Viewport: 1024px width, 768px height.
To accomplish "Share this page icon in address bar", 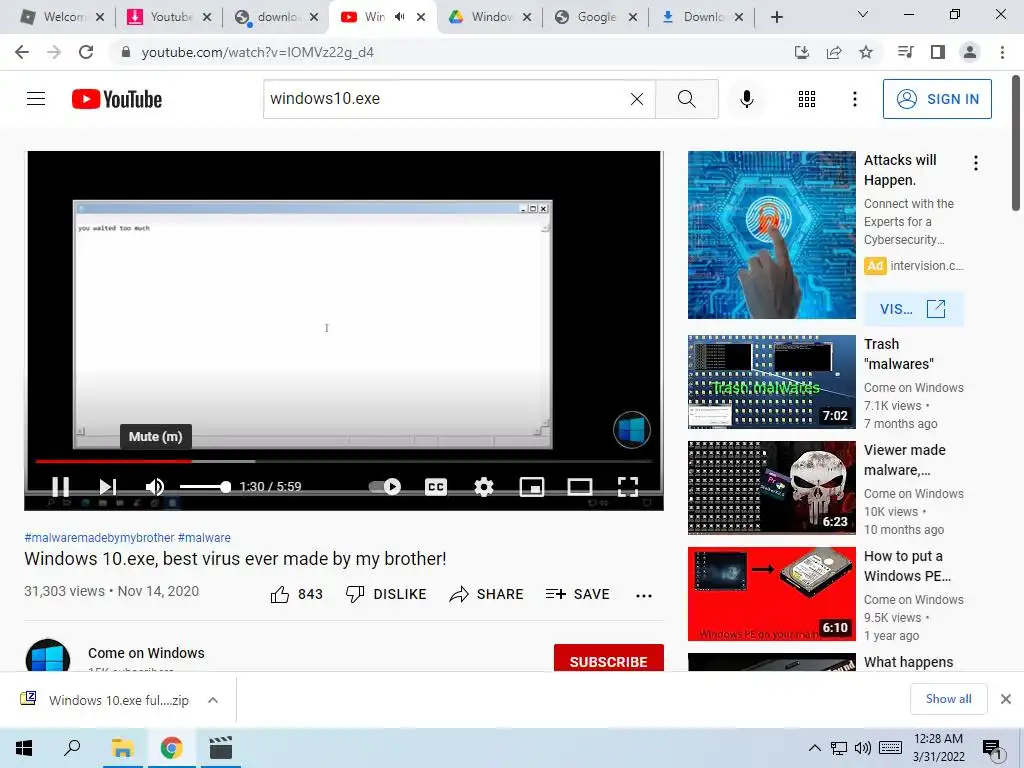I will coord(834,52).
